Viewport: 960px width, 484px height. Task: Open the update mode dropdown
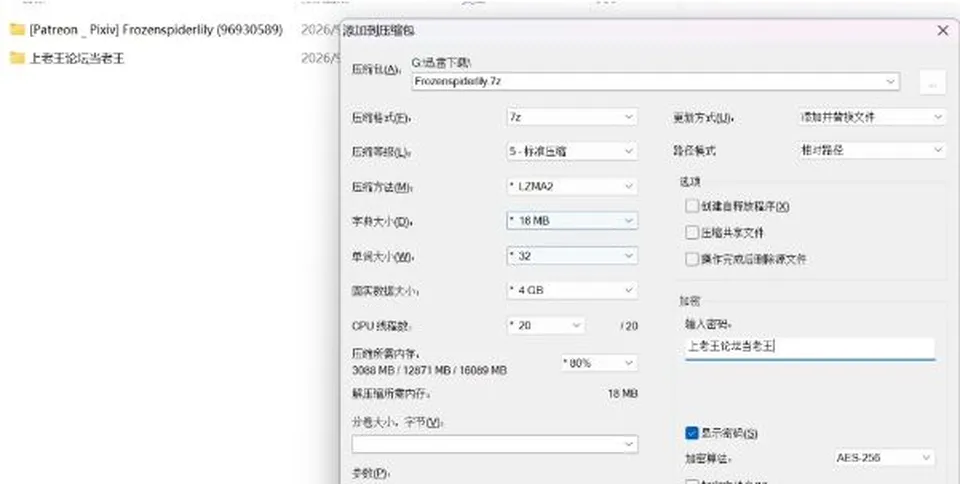(x=872, y=117)
